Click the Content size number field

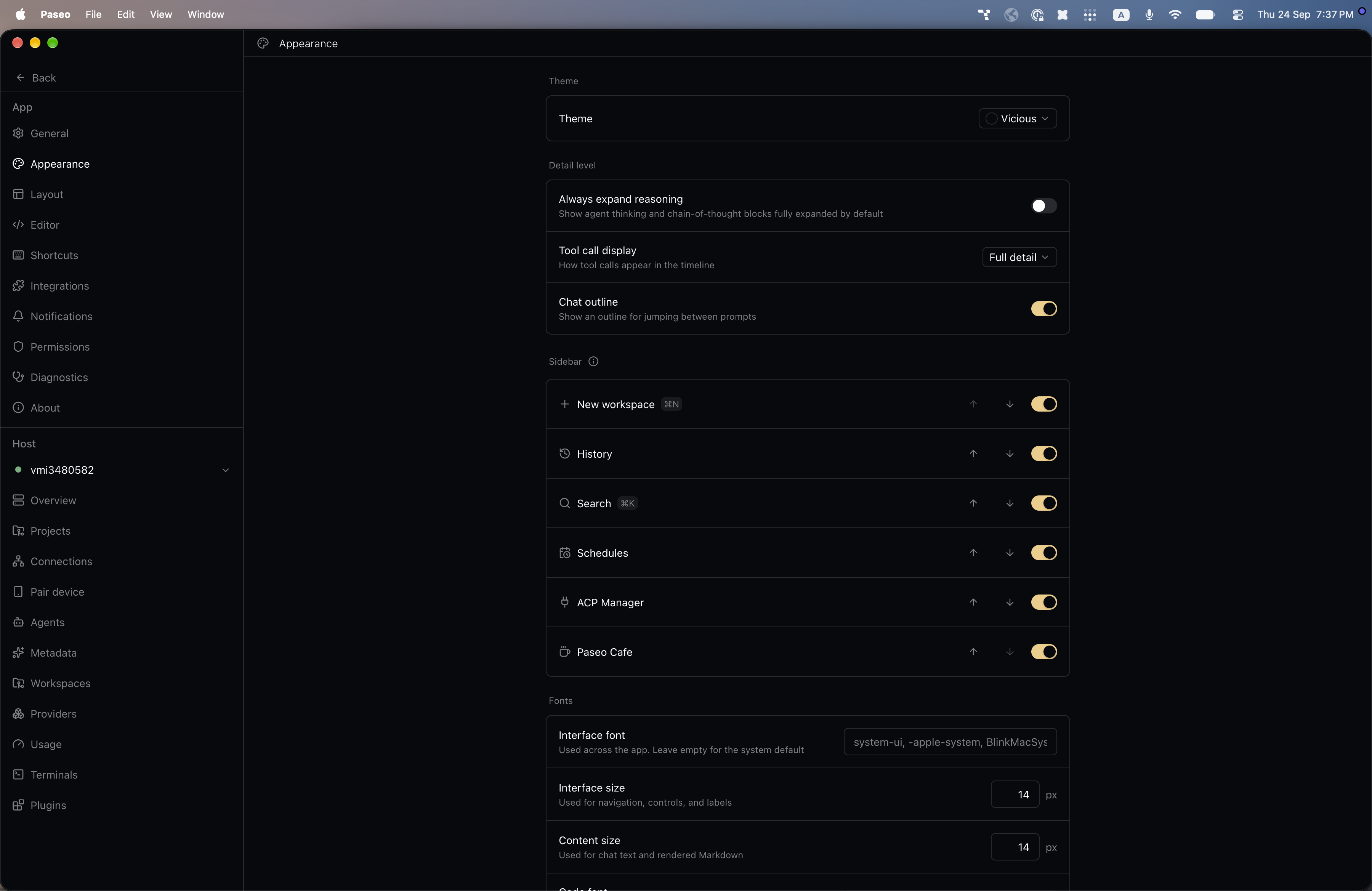point(1015,847)
